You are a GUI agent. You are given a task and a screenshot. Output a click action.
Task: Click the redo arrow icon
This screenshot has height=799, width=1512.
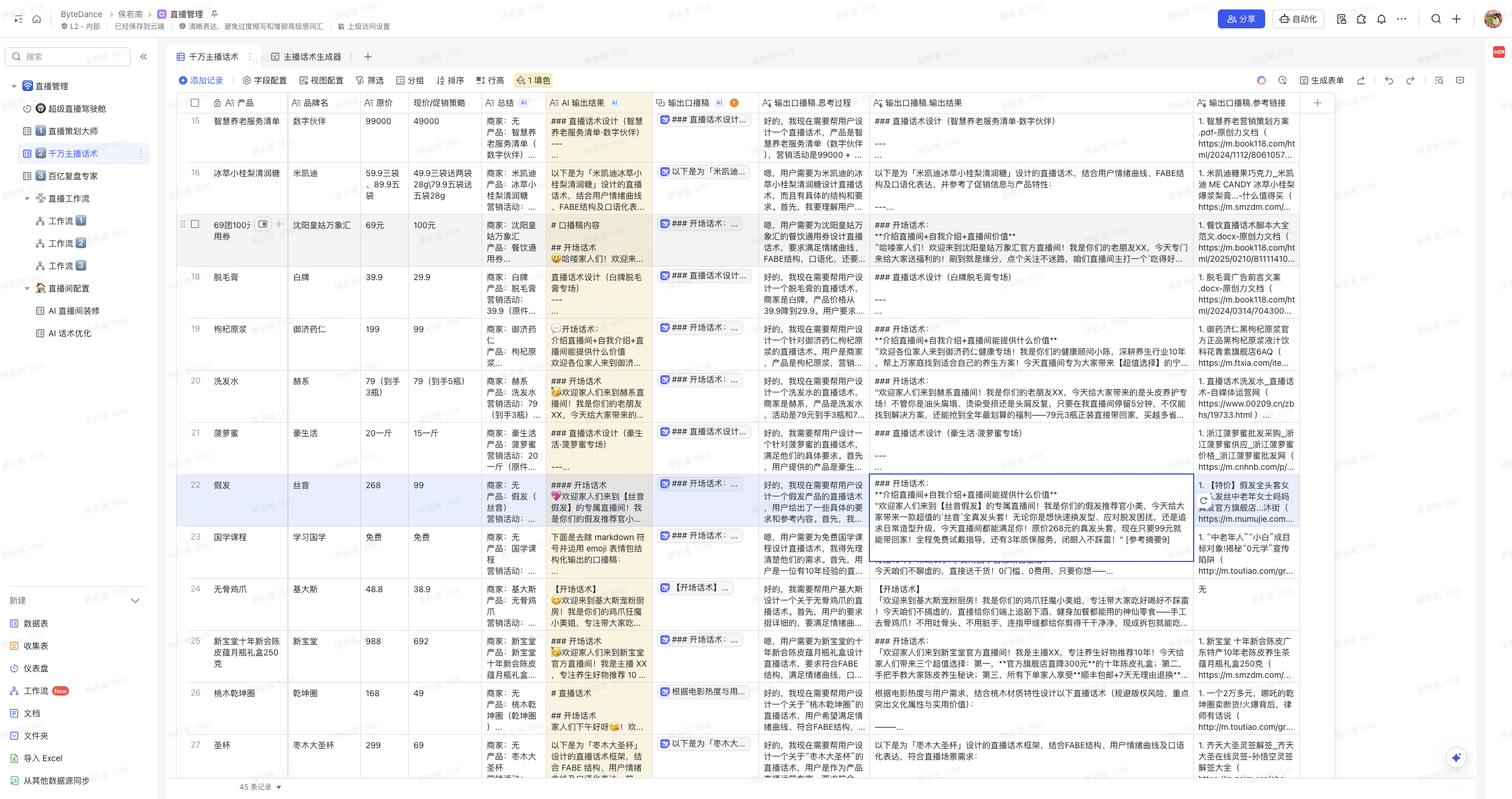(x=1410, y=80)
